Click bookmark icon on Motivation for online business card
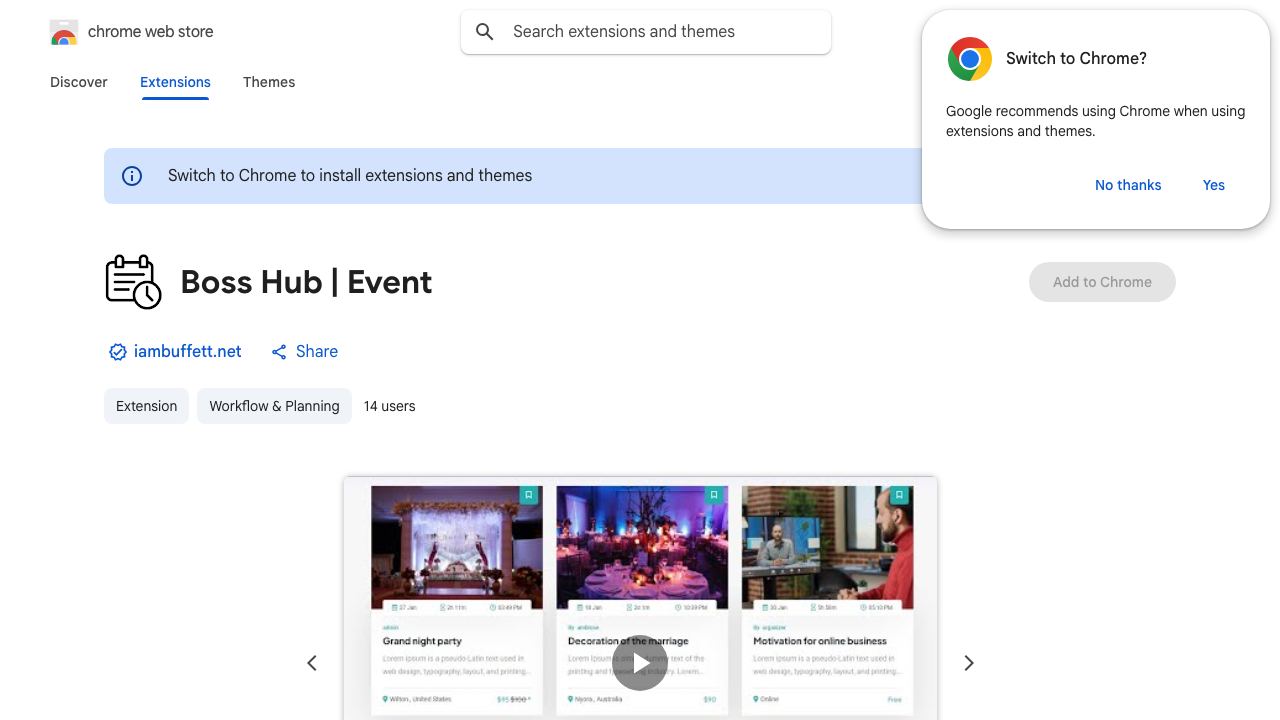 pyautogui.click(x=899, y=495)
